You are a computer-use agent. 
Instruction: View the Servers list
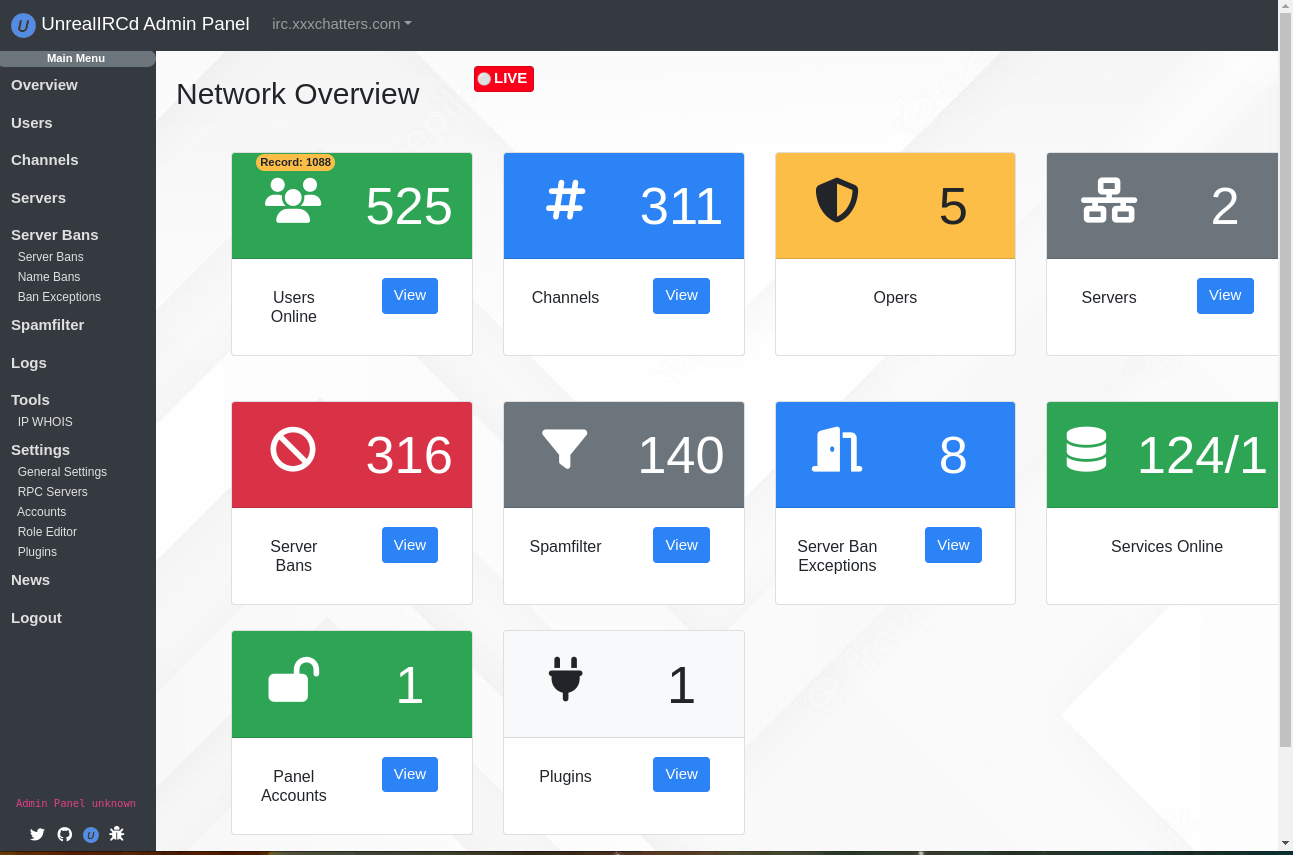coord(1225,295)
